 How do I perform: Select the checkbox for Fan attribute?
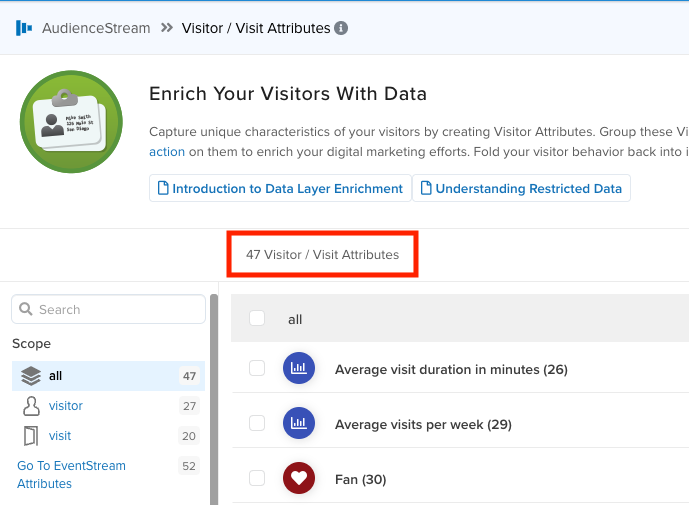[x=257, y=478]
